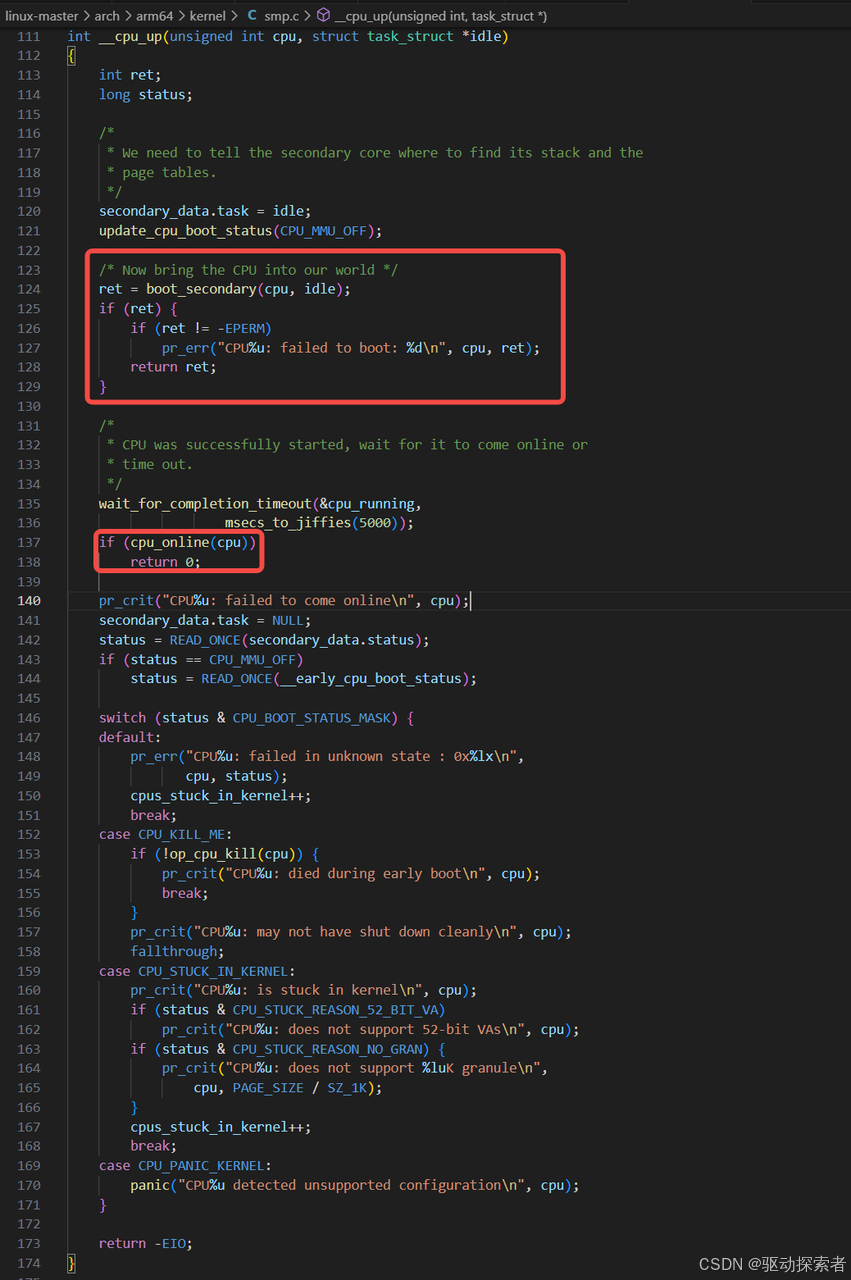Open the __cpu_up symbol breadcrumb

click(441, 16)
